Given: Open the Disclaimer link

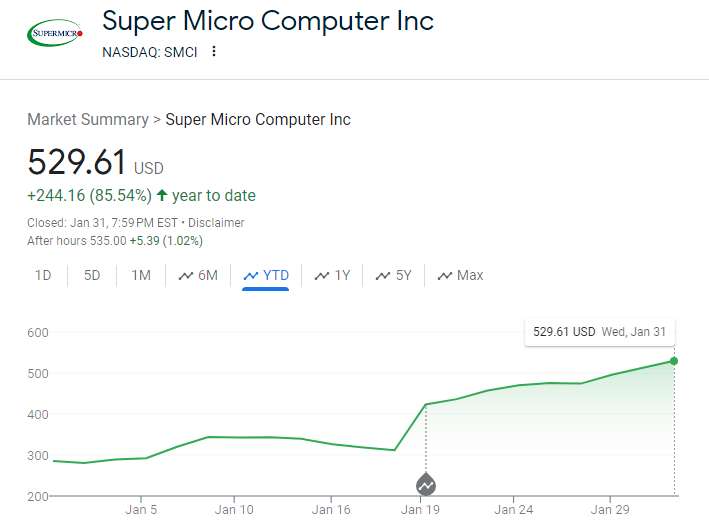Looking at the screenshot, I should click(216, 223).
